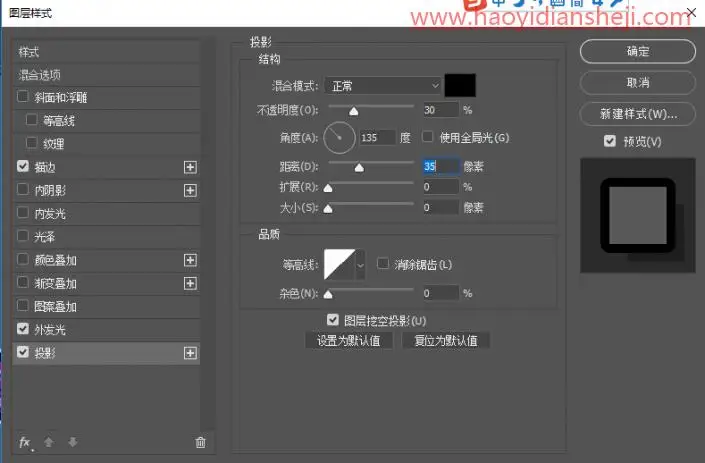
Task: Enable the 内阴影 checkbox
Action: (x=22, y=189)
